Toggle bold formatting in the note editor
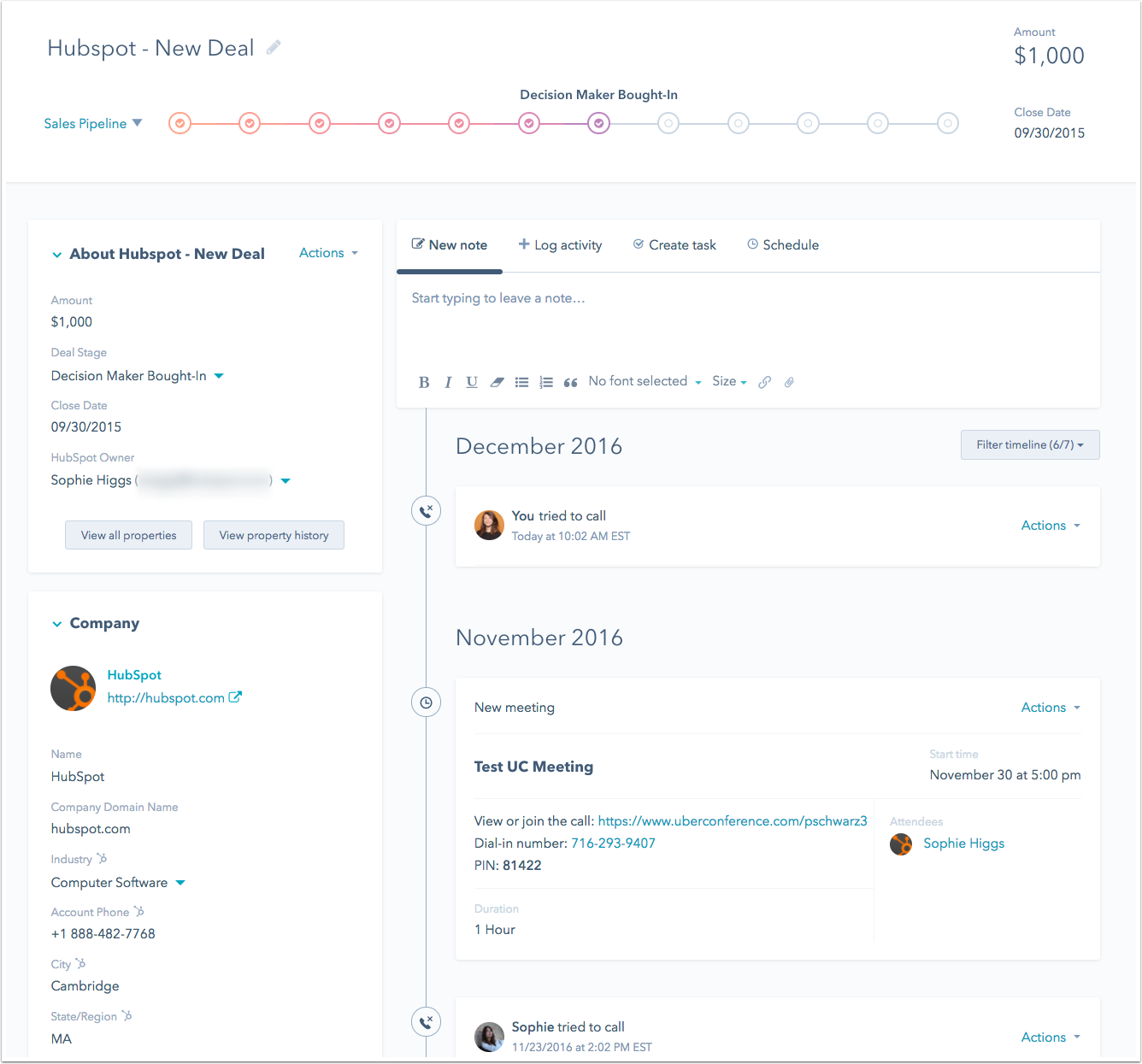1142x1064 pixels. pos(424,382)
